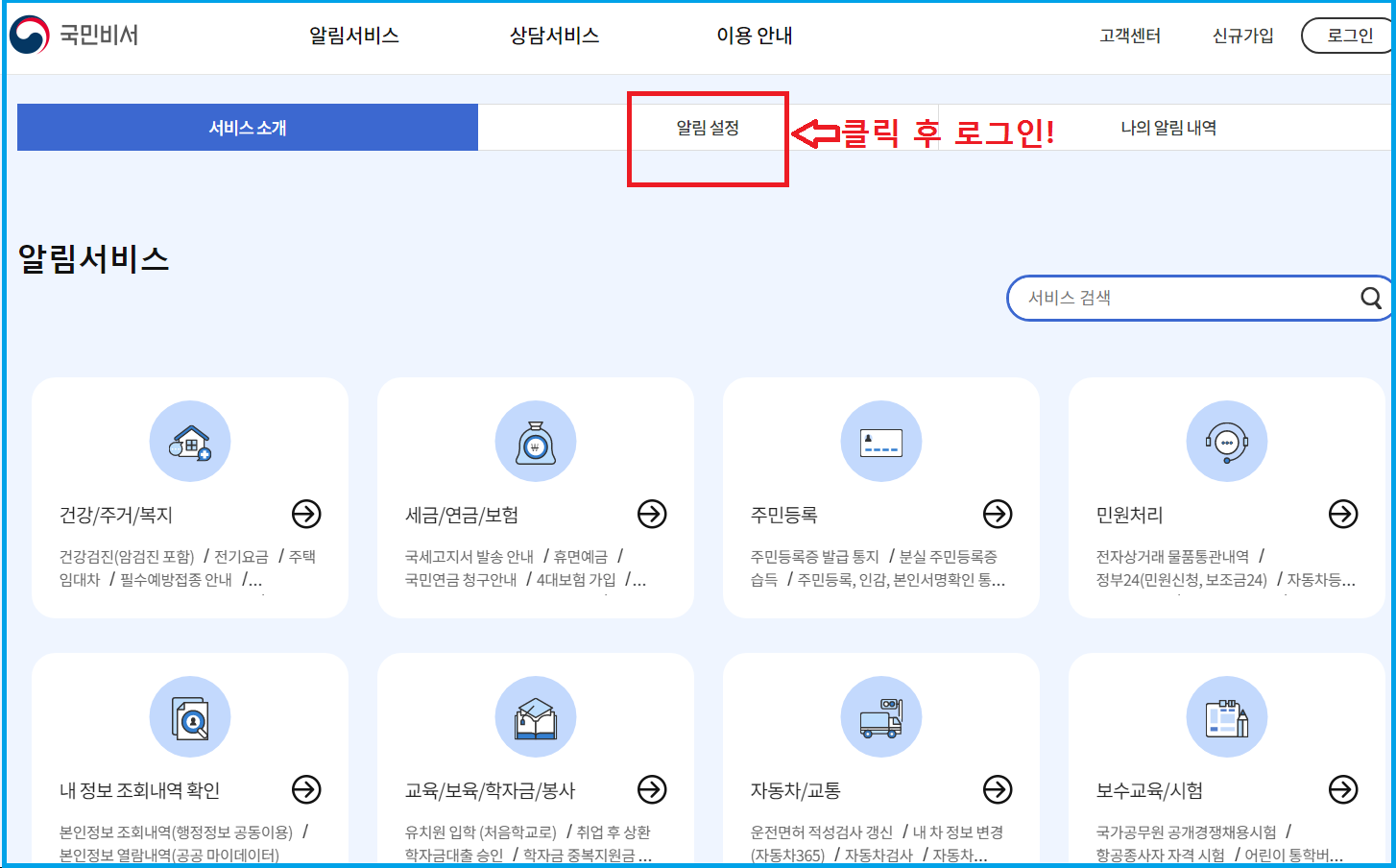Viewport: 1396px width, 868px height.
Task: Click the 자동차/교통 truck icon
Action: [x=880, y=716]
